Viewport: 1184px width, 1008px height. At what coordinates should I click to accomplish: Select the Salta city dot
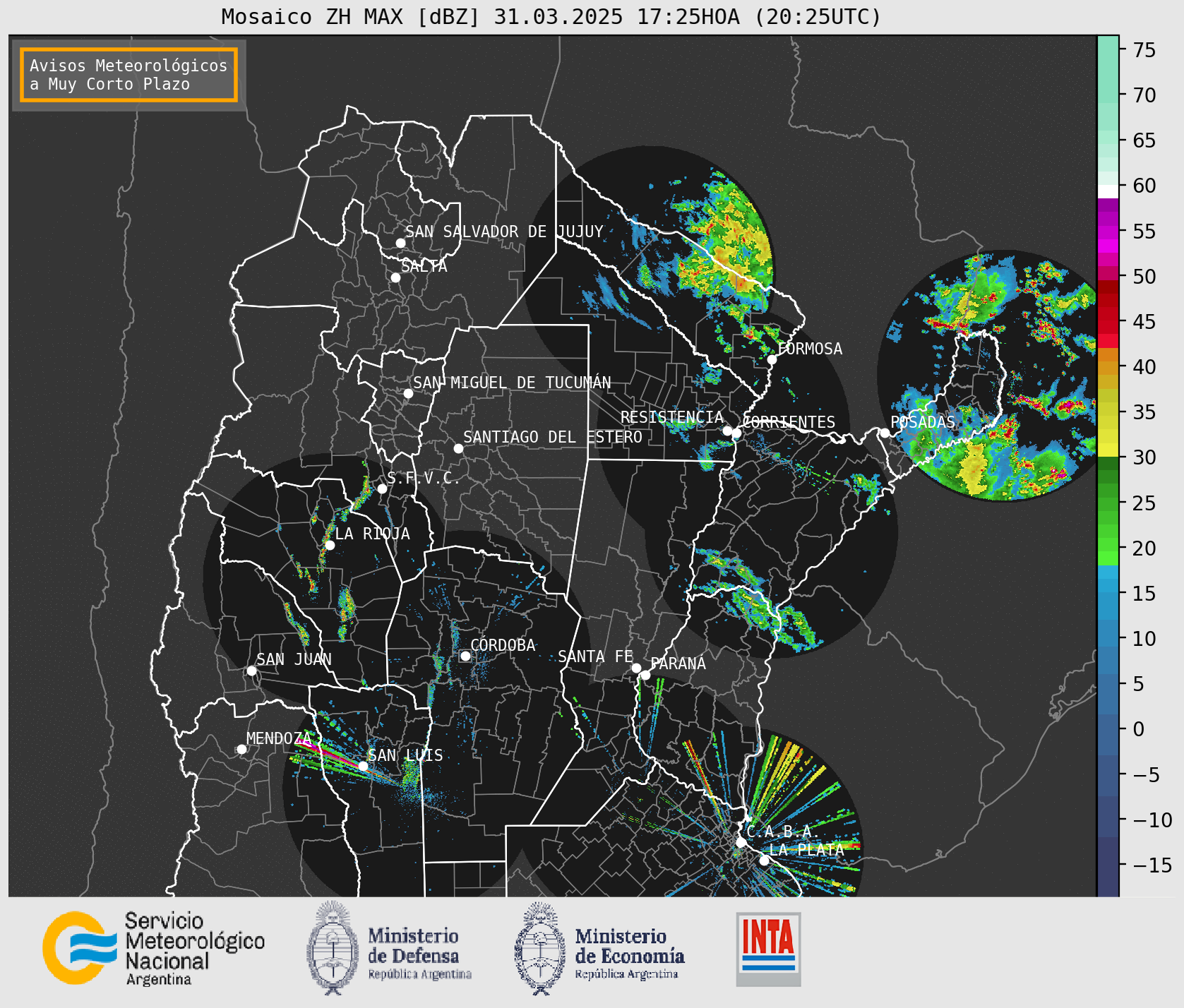pyautogui.click(x=395, y=277)
